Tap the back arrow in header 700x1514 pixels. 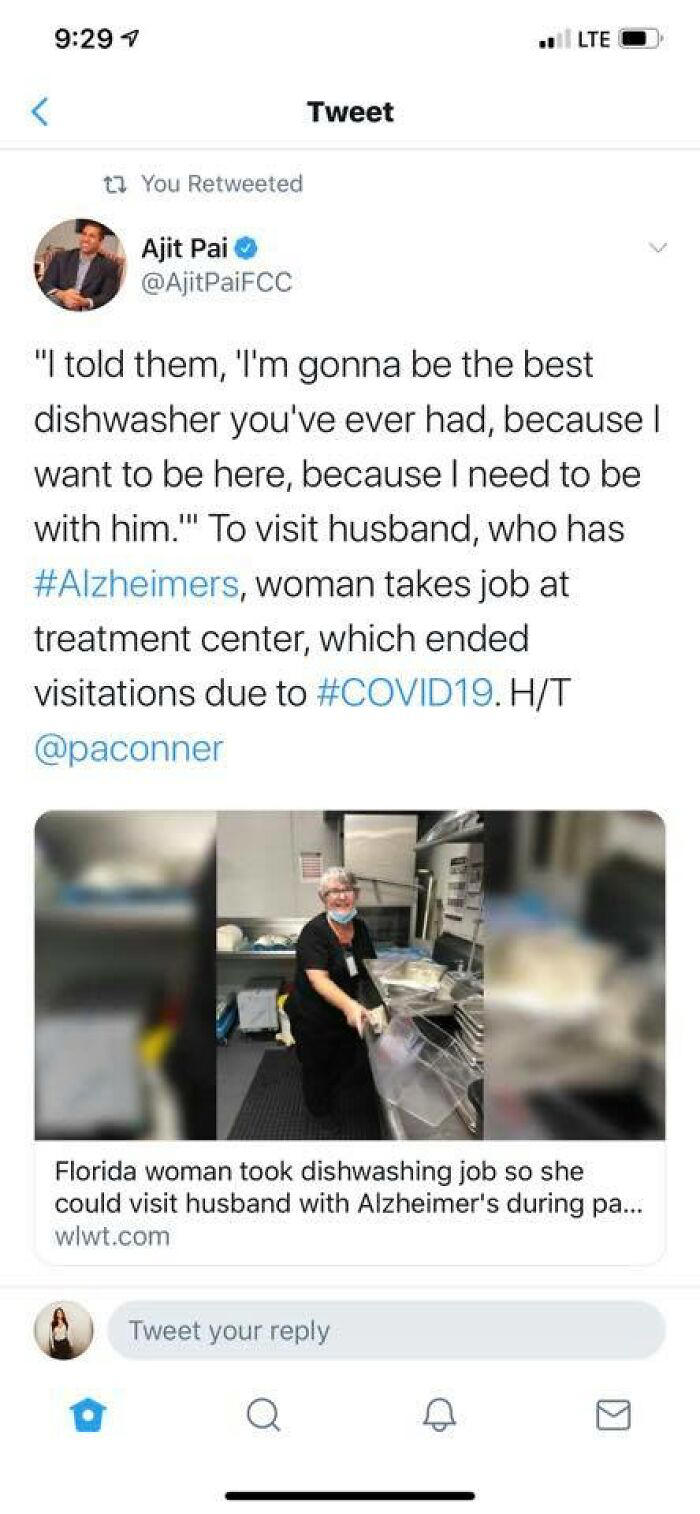pos(40,111)
